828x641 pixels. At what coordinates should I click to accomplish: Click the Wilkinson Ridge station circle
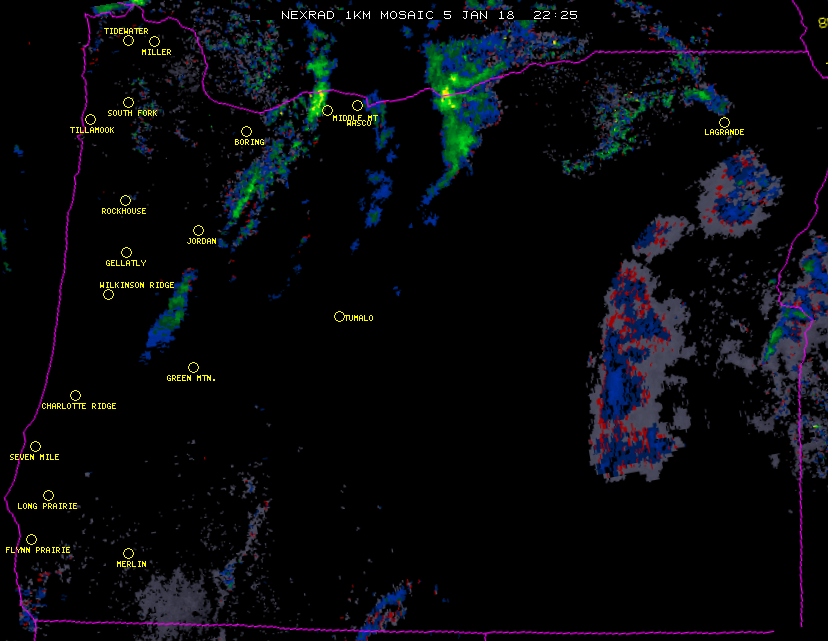pos(108,294)
